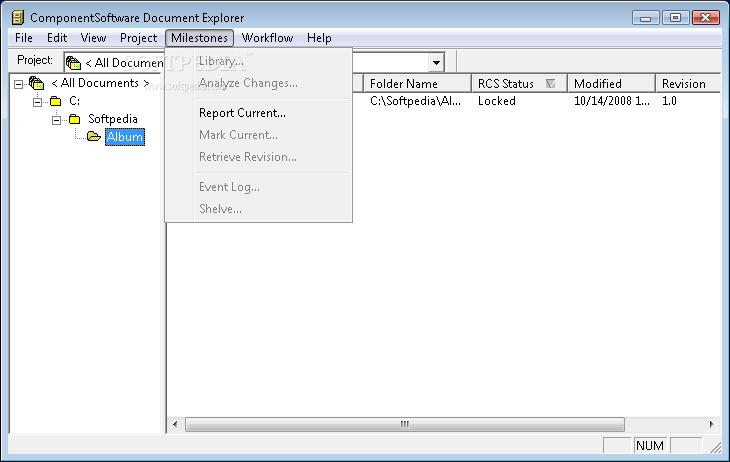Click the 10/14/2008 modified date cell

tap(612, 101)
